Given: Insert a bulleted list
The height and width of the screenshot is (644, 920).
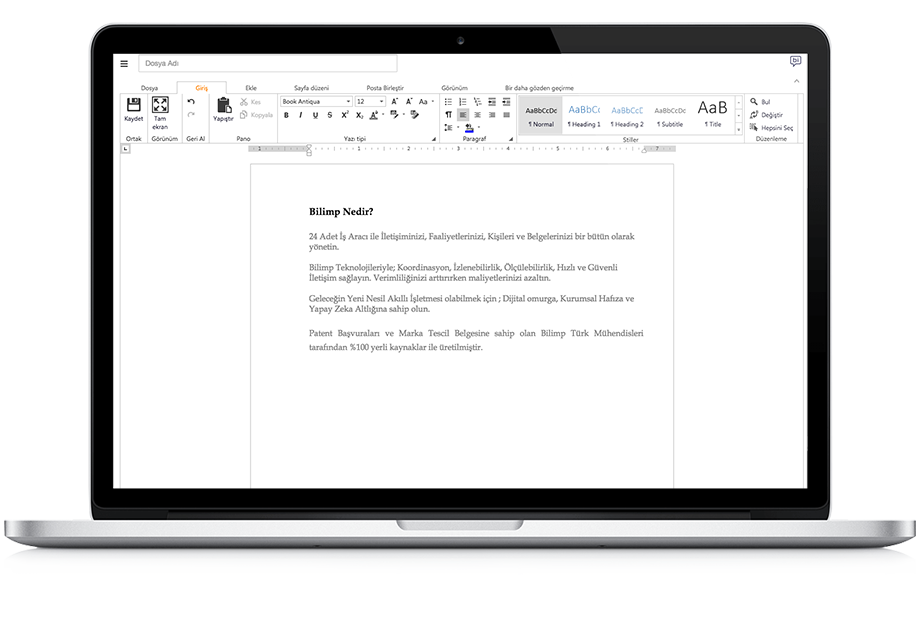Looking at the screenshot, I should [448, 102].
